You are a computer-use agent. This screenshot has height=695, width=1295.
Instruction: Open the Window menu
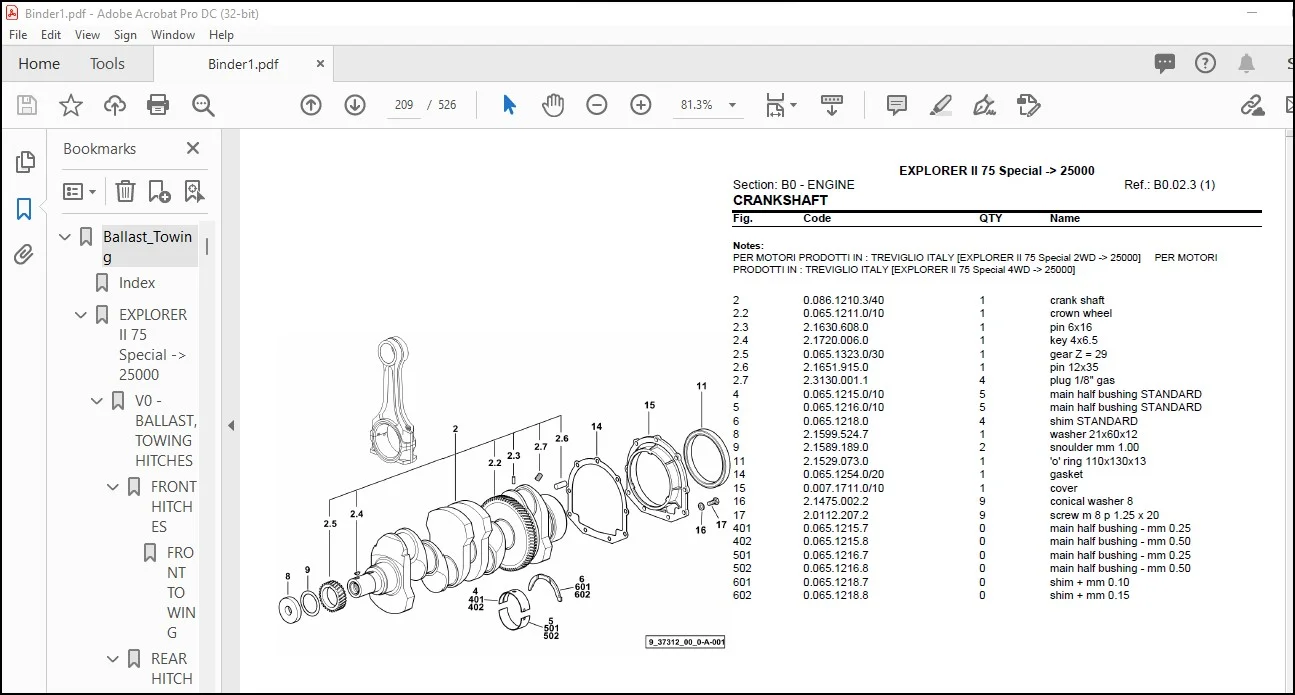point(173,34)
